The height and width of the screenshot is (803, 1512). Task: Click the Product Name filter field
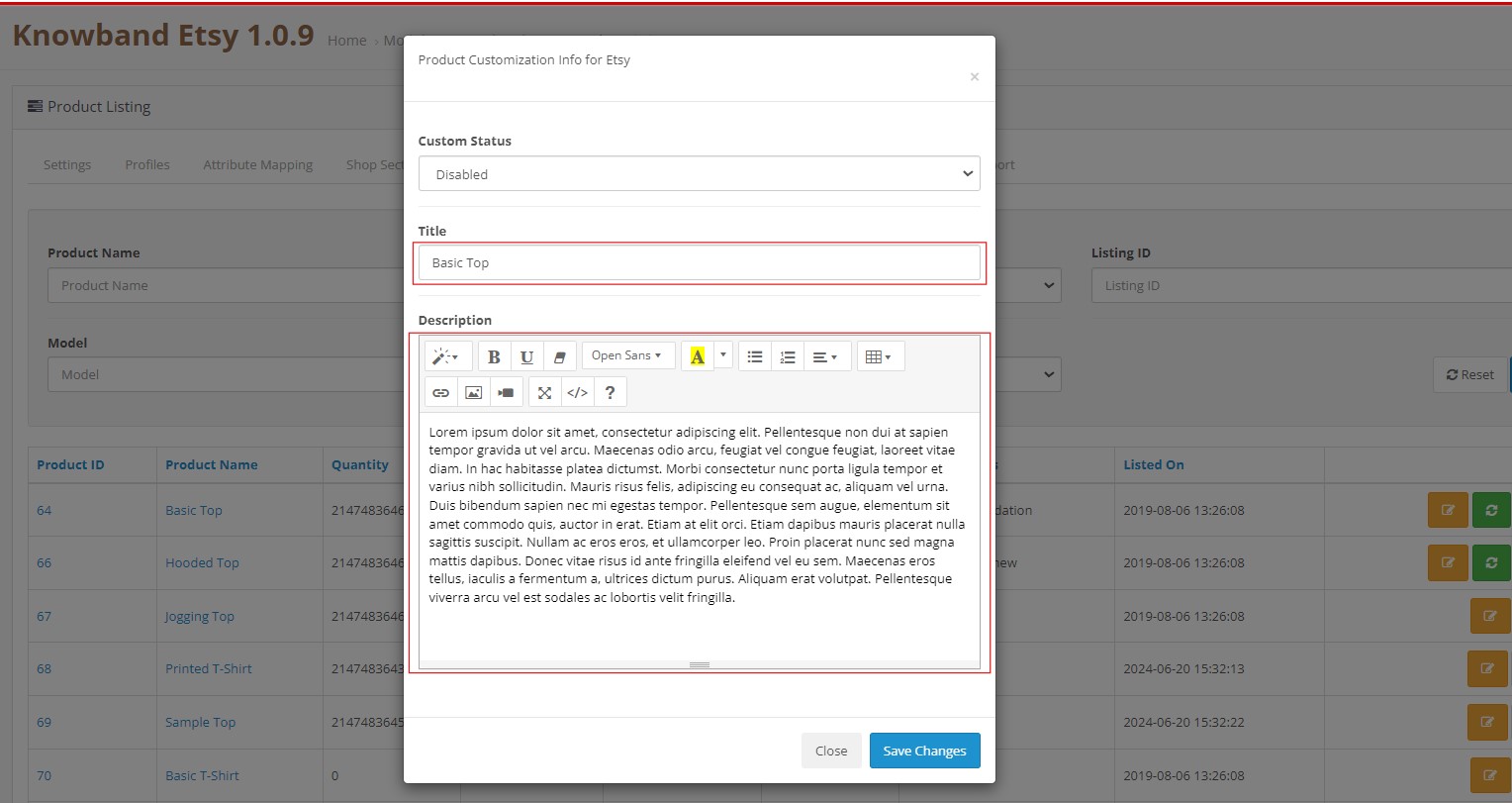(226, 285)
